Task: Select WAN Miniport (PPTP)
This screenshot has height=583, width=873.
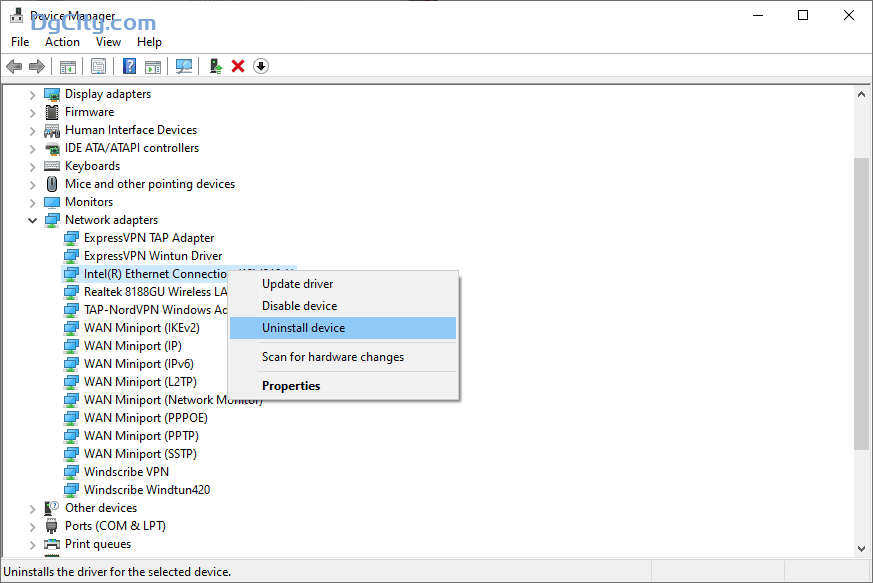Action: [141, 436]
